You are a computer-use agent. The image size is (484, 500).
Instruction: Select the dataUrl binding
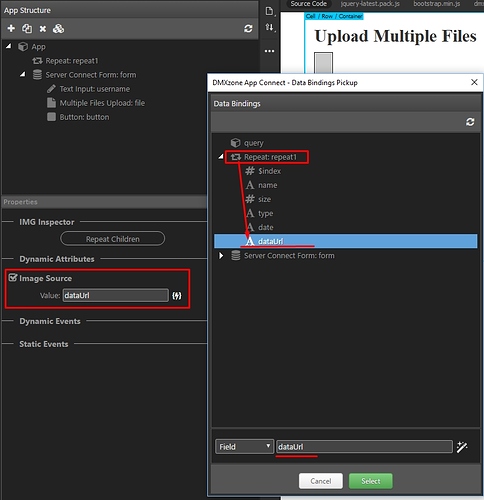click(345, 241)
